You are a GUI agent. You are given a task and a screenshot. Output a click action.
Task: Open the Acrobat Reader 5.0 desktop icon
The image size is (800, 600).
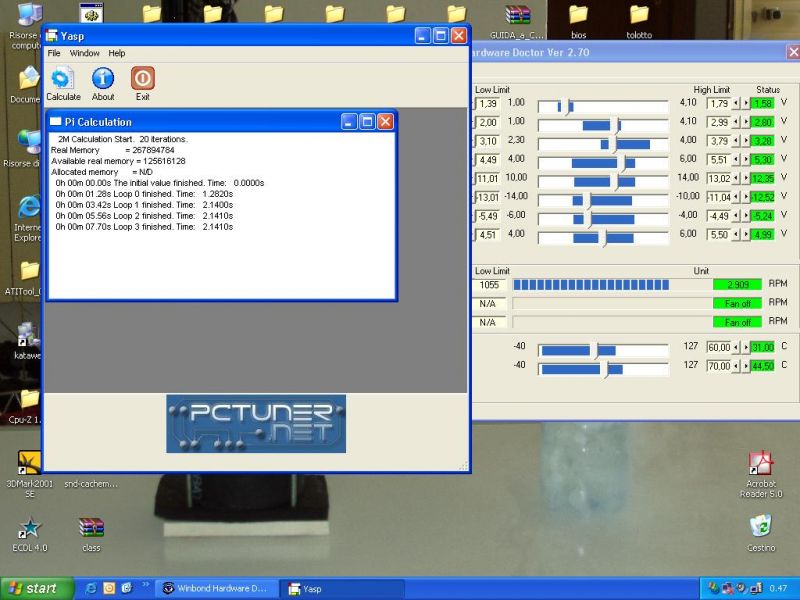[x=761, y=463]
